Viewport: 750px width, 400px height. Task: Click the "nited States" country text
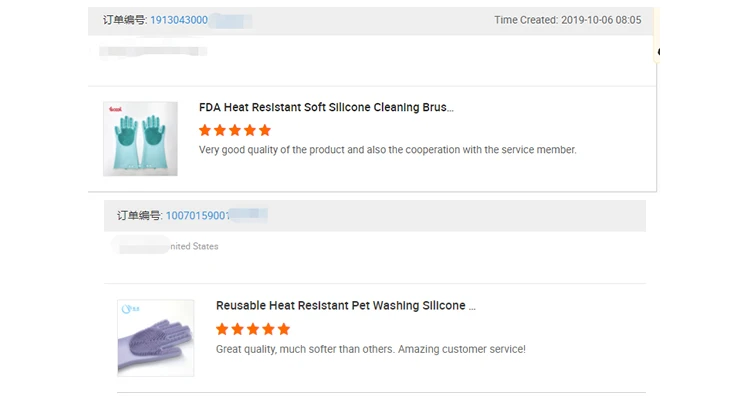[x=193, y=246]
